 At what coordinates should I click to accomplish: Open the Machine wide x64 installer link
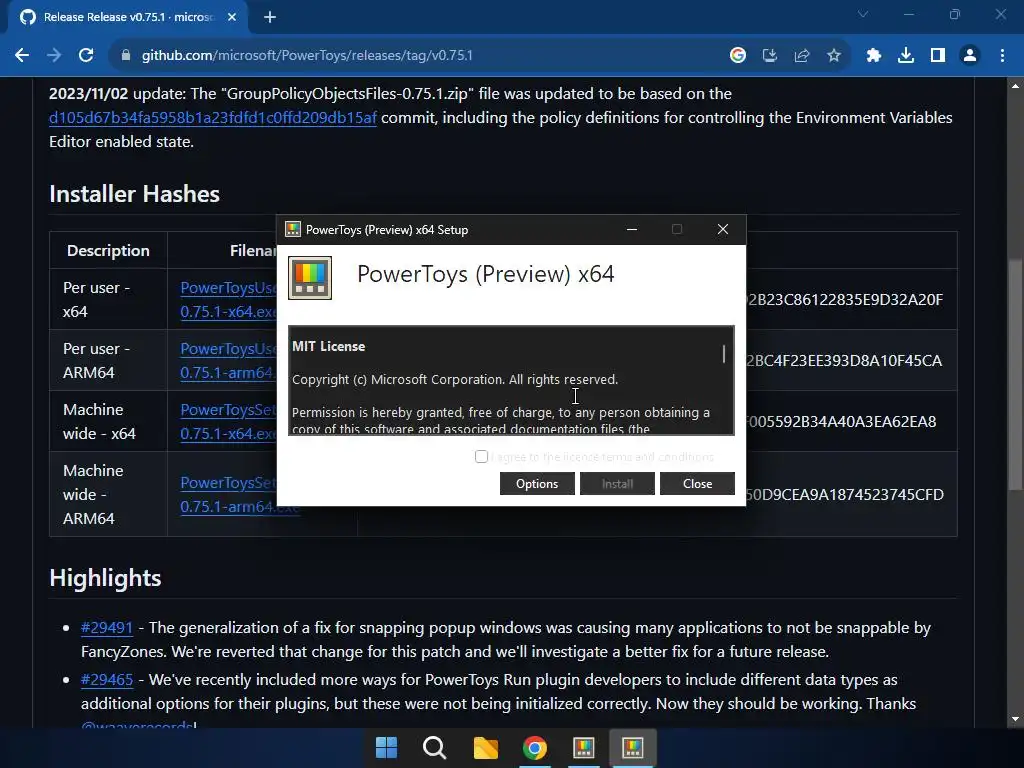[228, 421]
